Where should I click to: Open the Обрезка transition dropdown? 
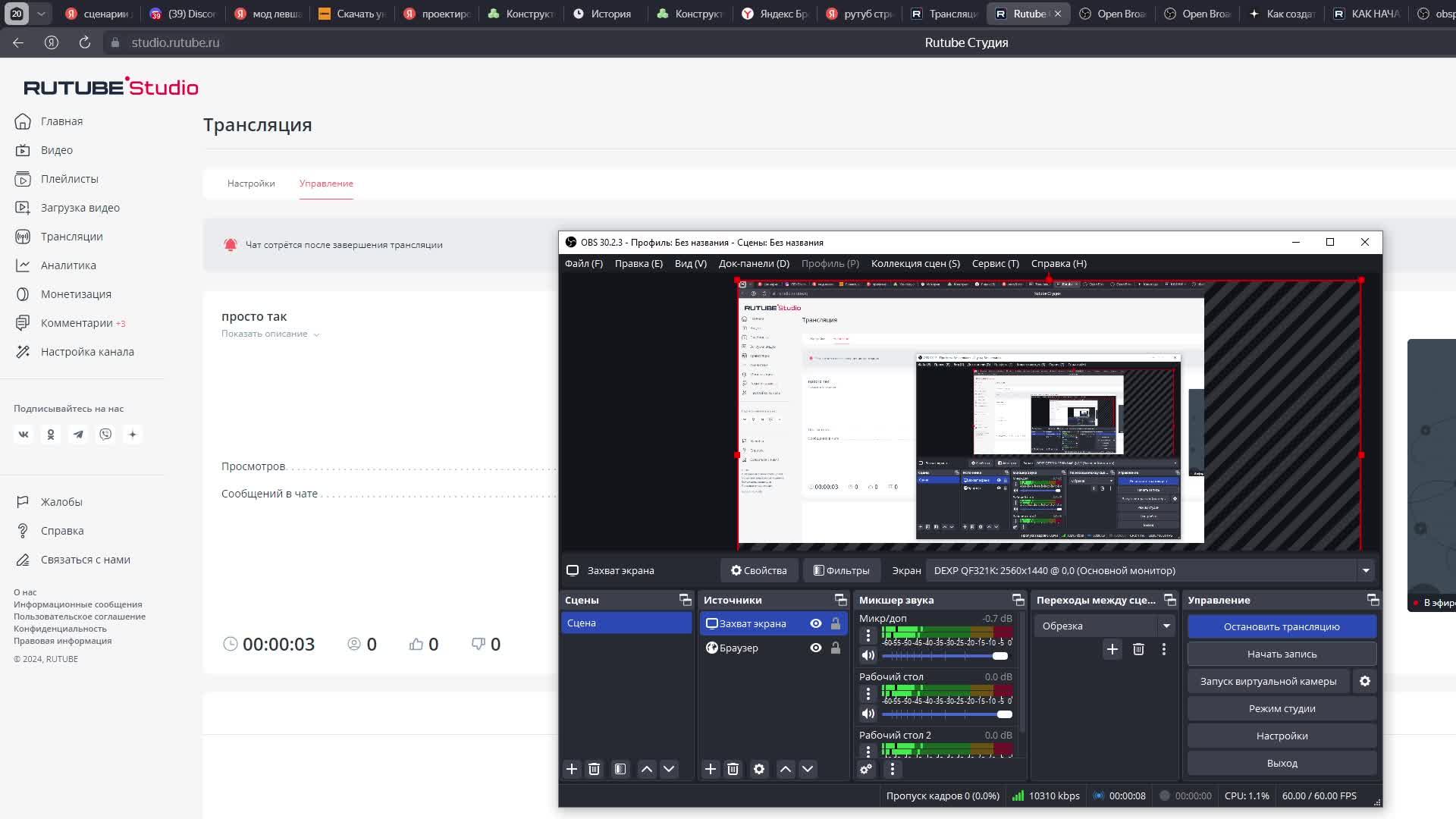[1166, 626]
